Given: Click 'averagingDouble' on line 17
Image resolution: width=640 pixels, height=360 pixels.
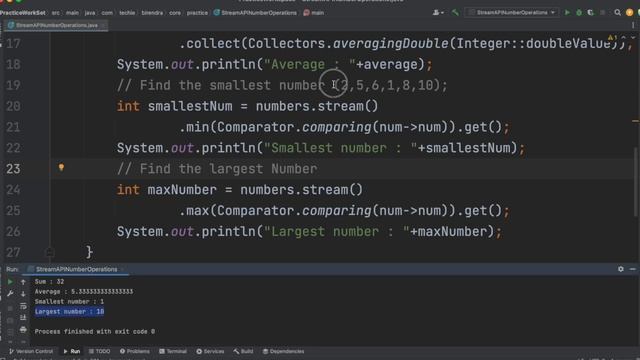Looking at the screenshot, I should coord(391,44).
